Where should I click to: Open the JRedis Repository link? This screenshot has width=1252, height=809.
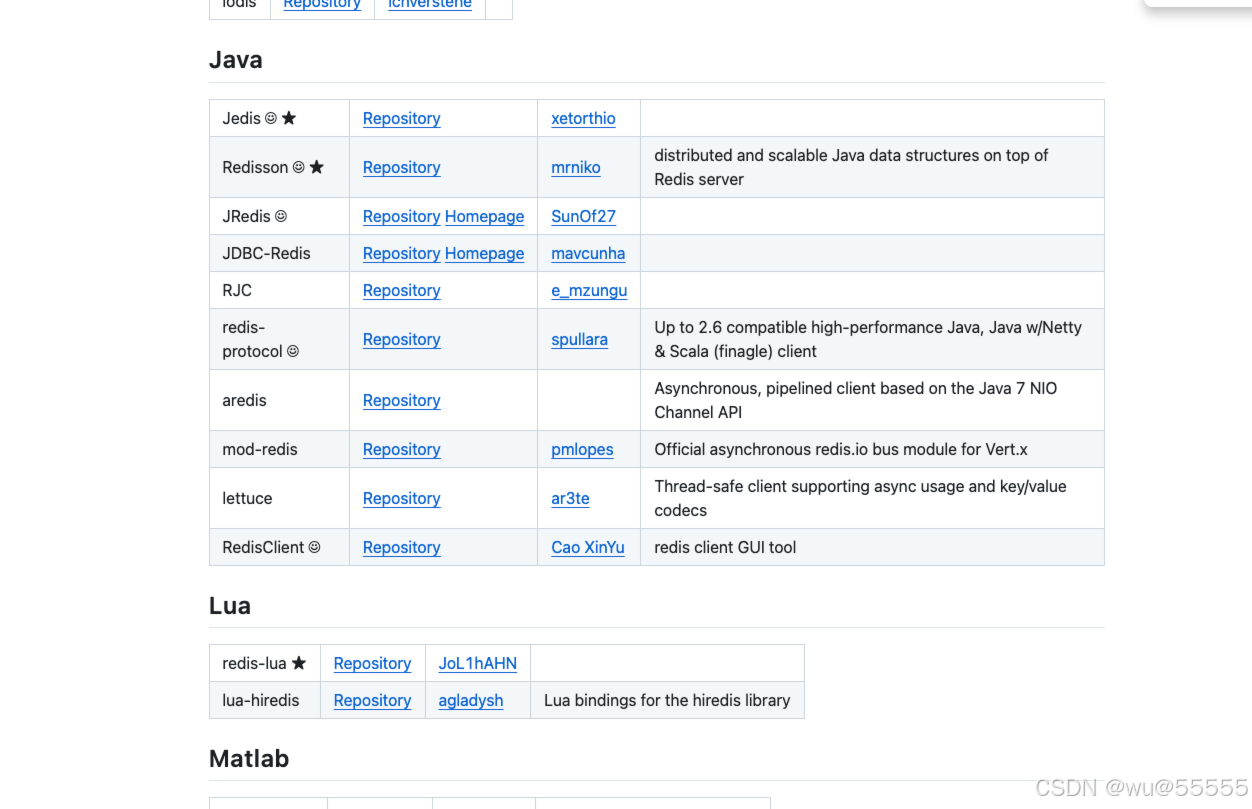tap(401, 216)
